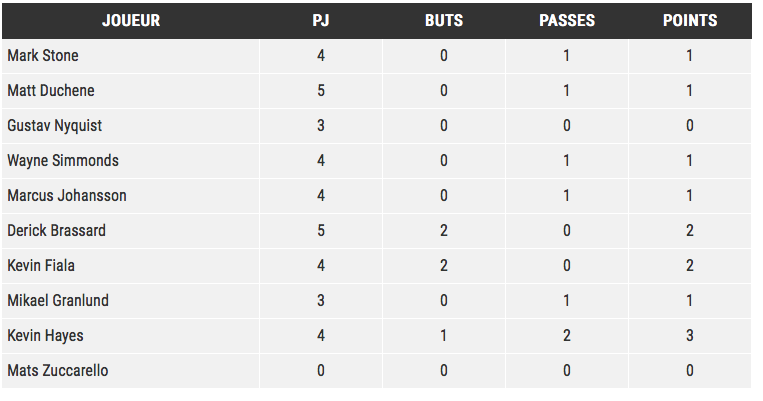Click Mats Zuccarello's PJ cell
This screenshot has width=763, height=401.
coord(321,371)
